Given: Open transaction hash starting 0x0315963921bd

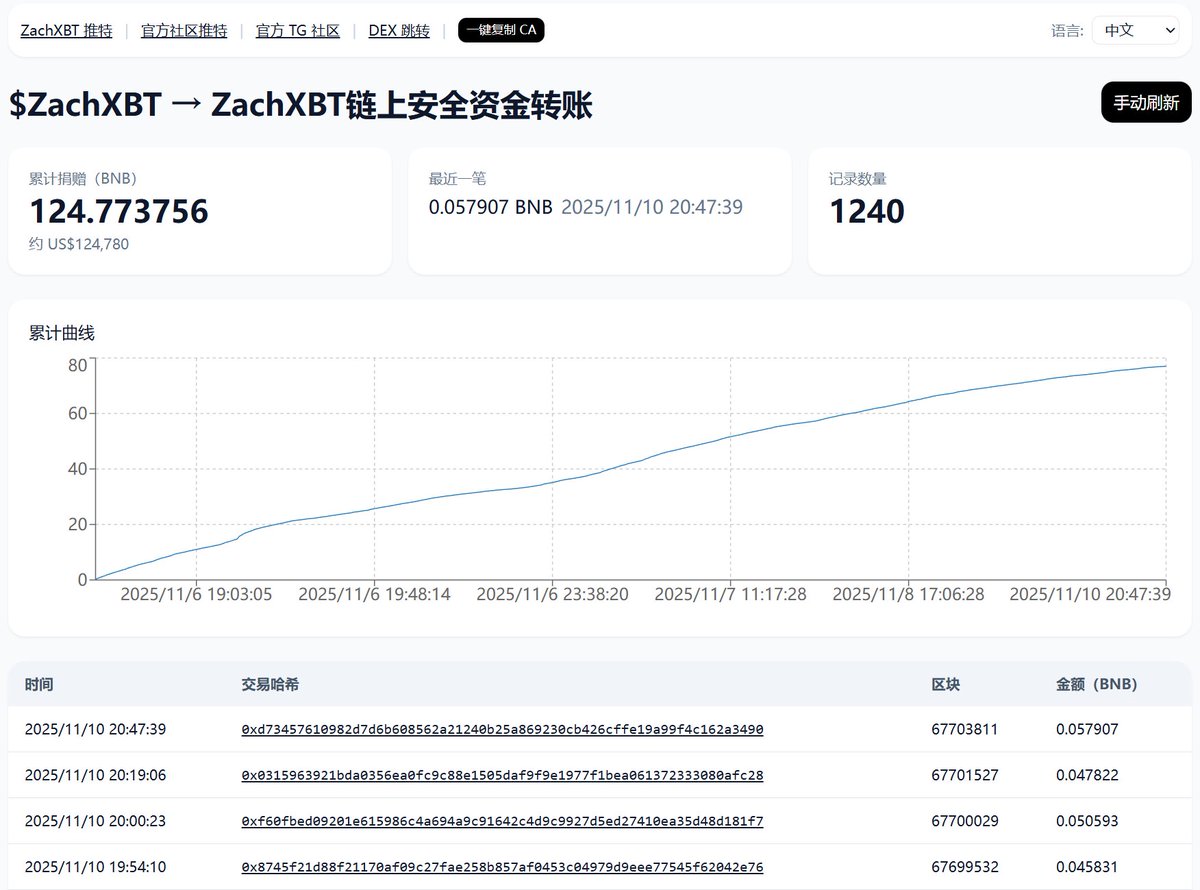Looking at the screenshot, I should pos(502,775).
